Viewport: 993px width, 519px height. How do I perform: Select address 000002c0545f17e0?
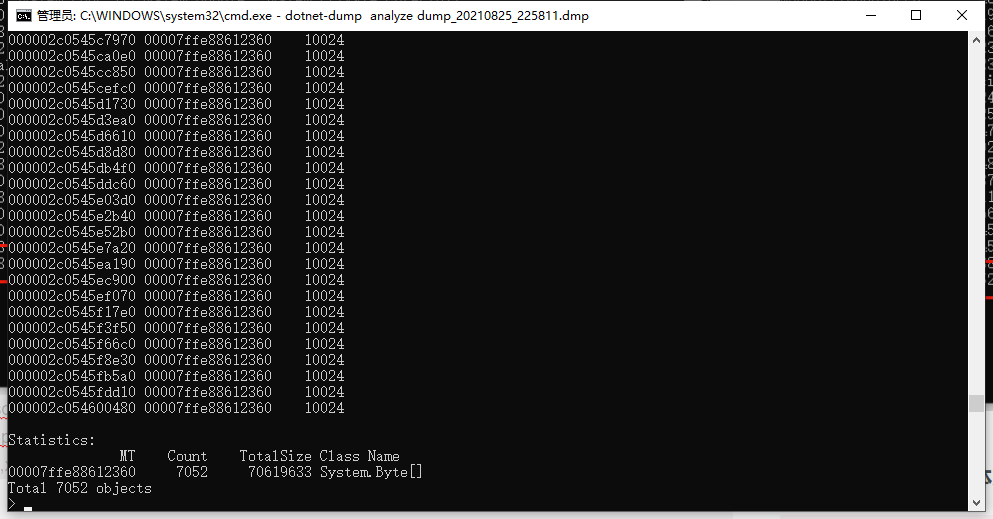[72, 312]
